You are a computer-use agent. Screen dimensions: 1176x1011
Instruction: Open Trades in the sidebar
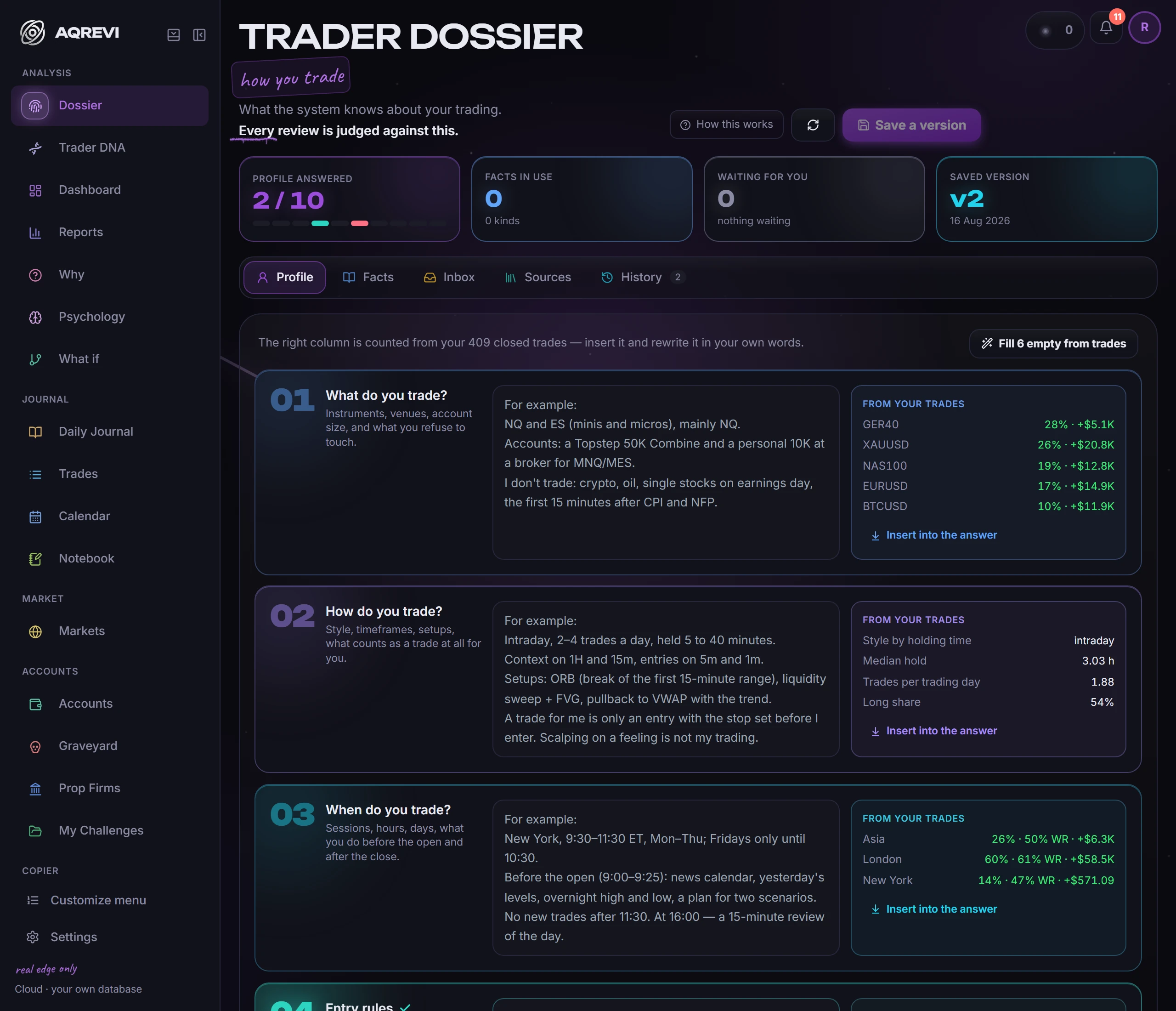[109, 474]
